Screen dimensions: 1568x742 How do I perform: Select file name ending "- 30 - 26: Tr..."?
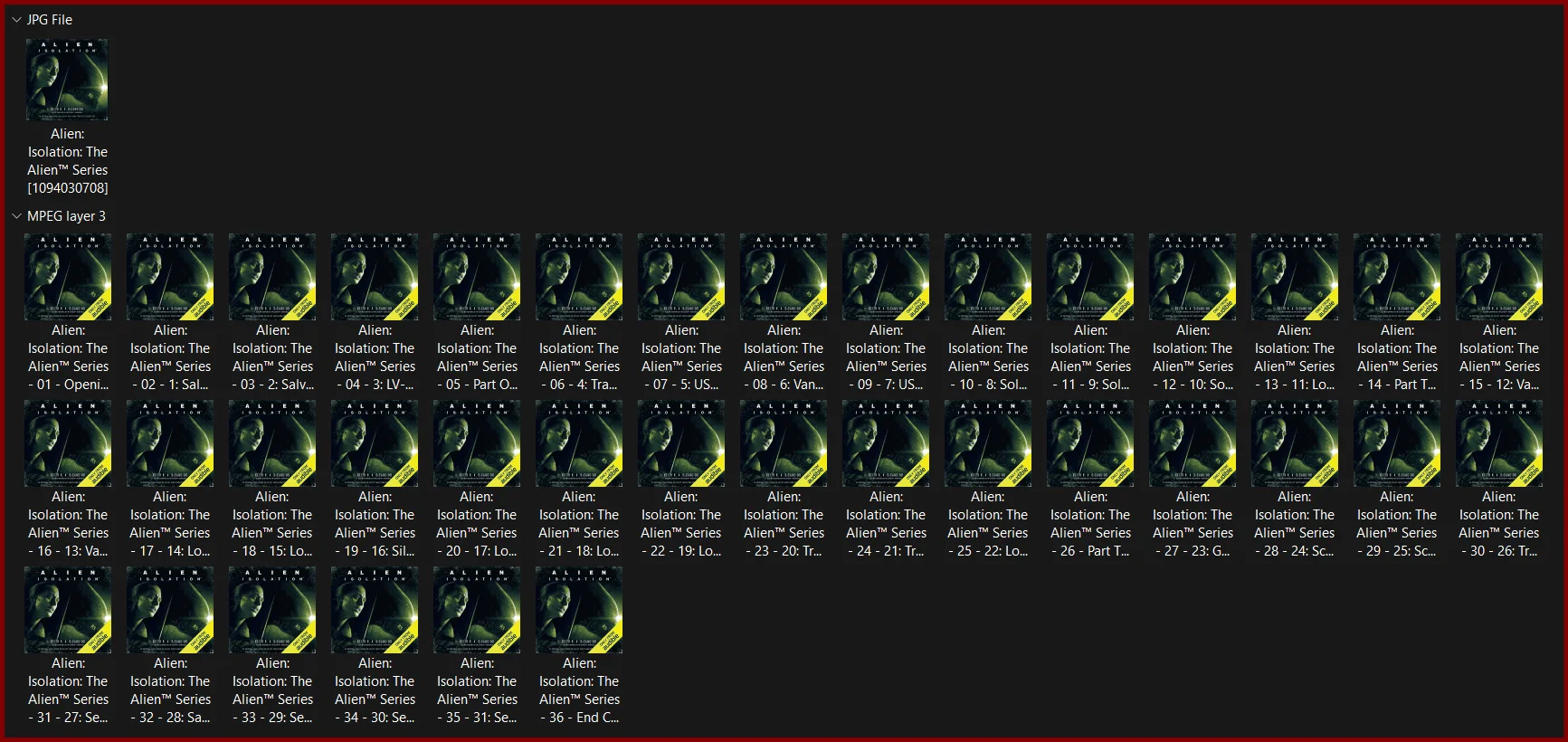1499,524
